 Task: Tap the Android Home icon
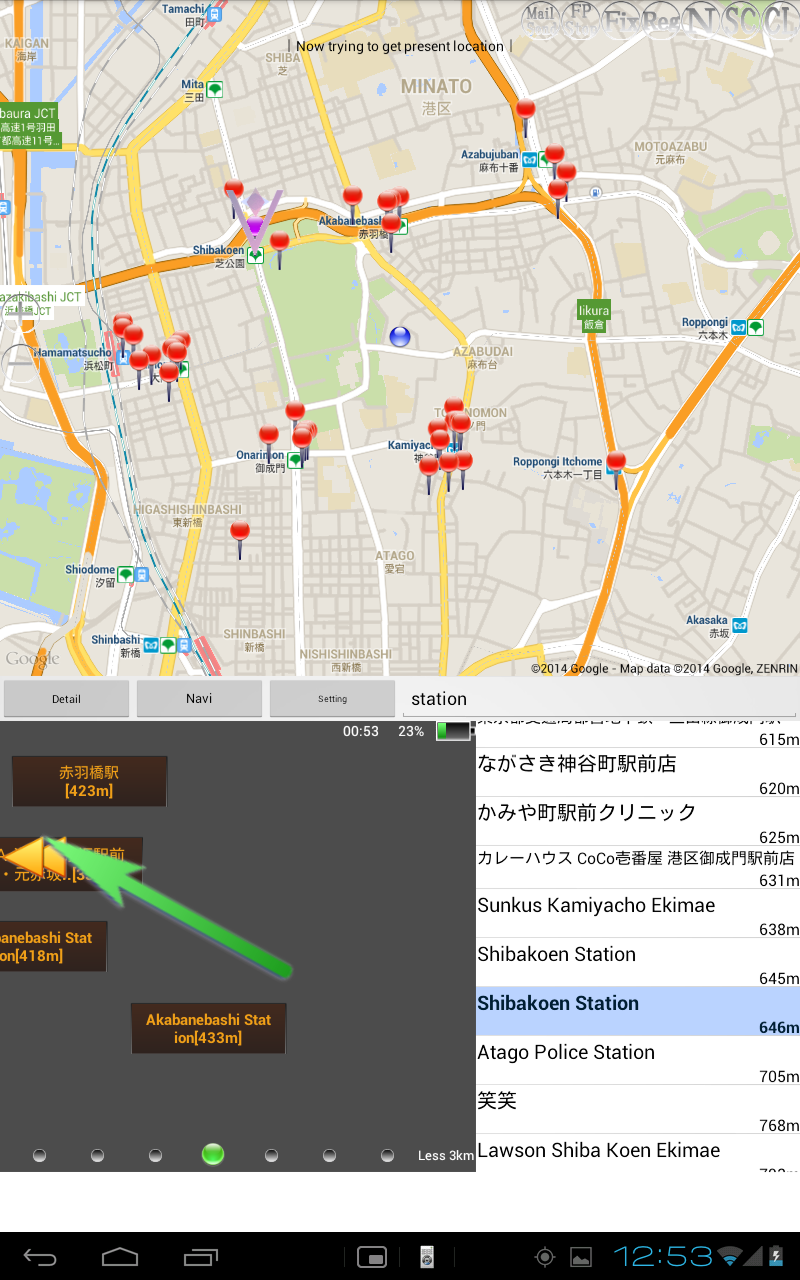click(x=120, y=1257)
